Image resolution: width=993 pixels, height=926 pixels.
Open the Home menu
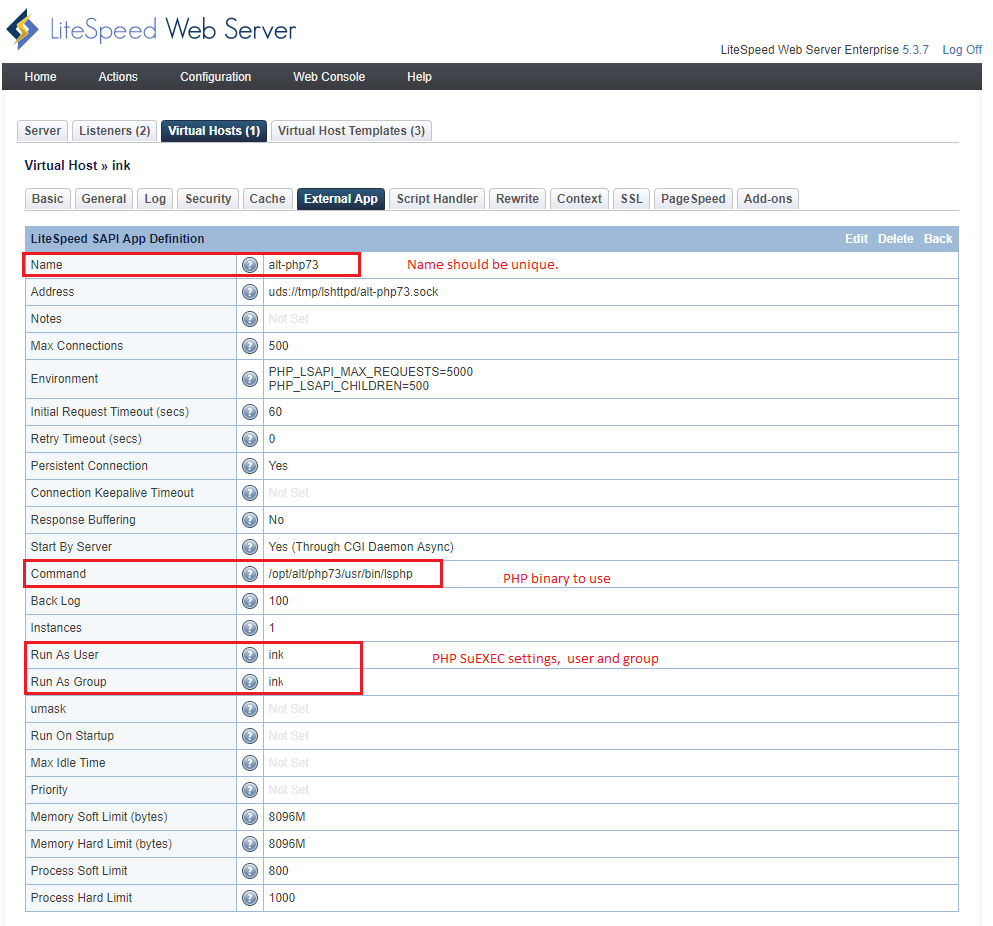(41, 77)
